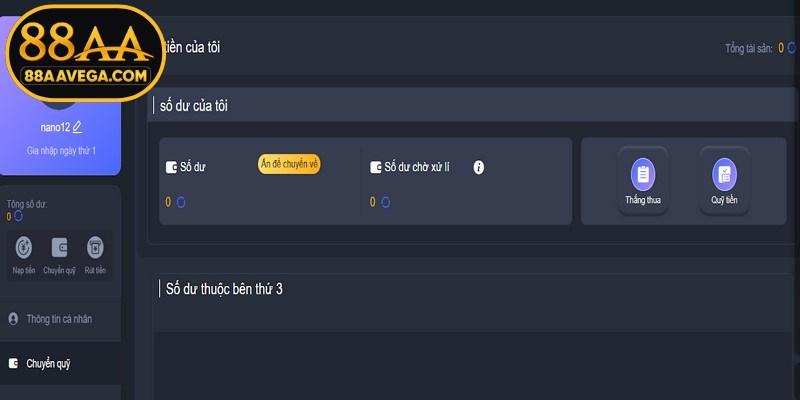Click the edit pencil beside username nano12
This screenshot has width=800, height=400.
[78, 127]
